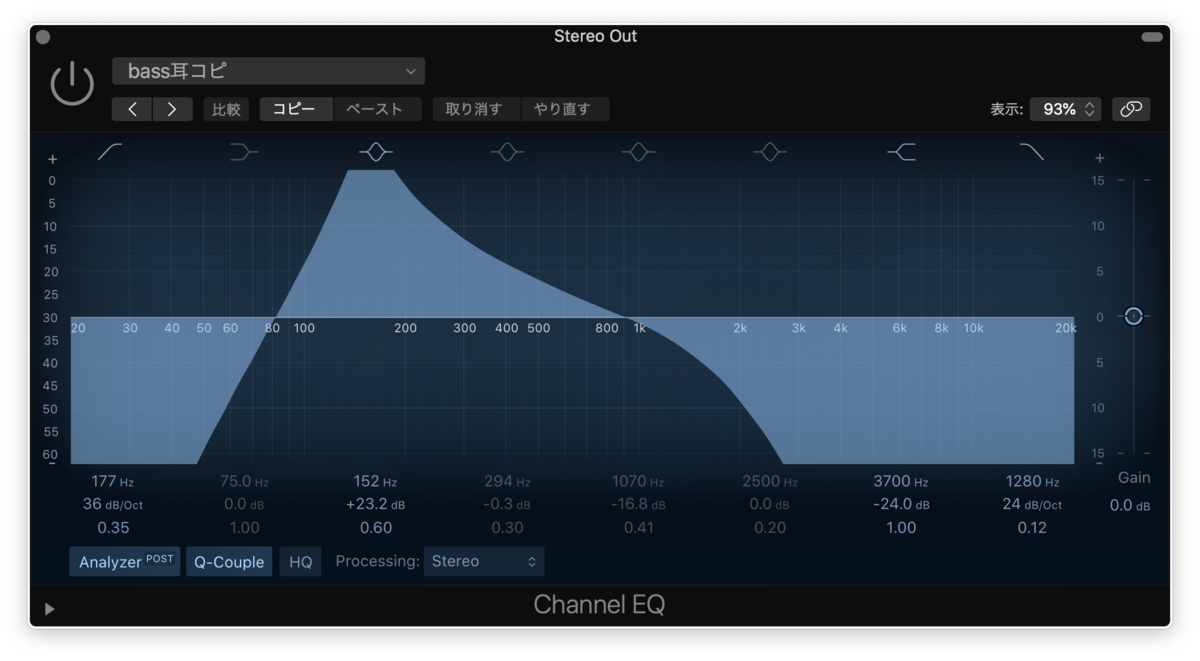Select the 1070 Hz frequency value
The width and height of the screenshot is (1200, 661).
pyautogui.click(x=638, y=481)
